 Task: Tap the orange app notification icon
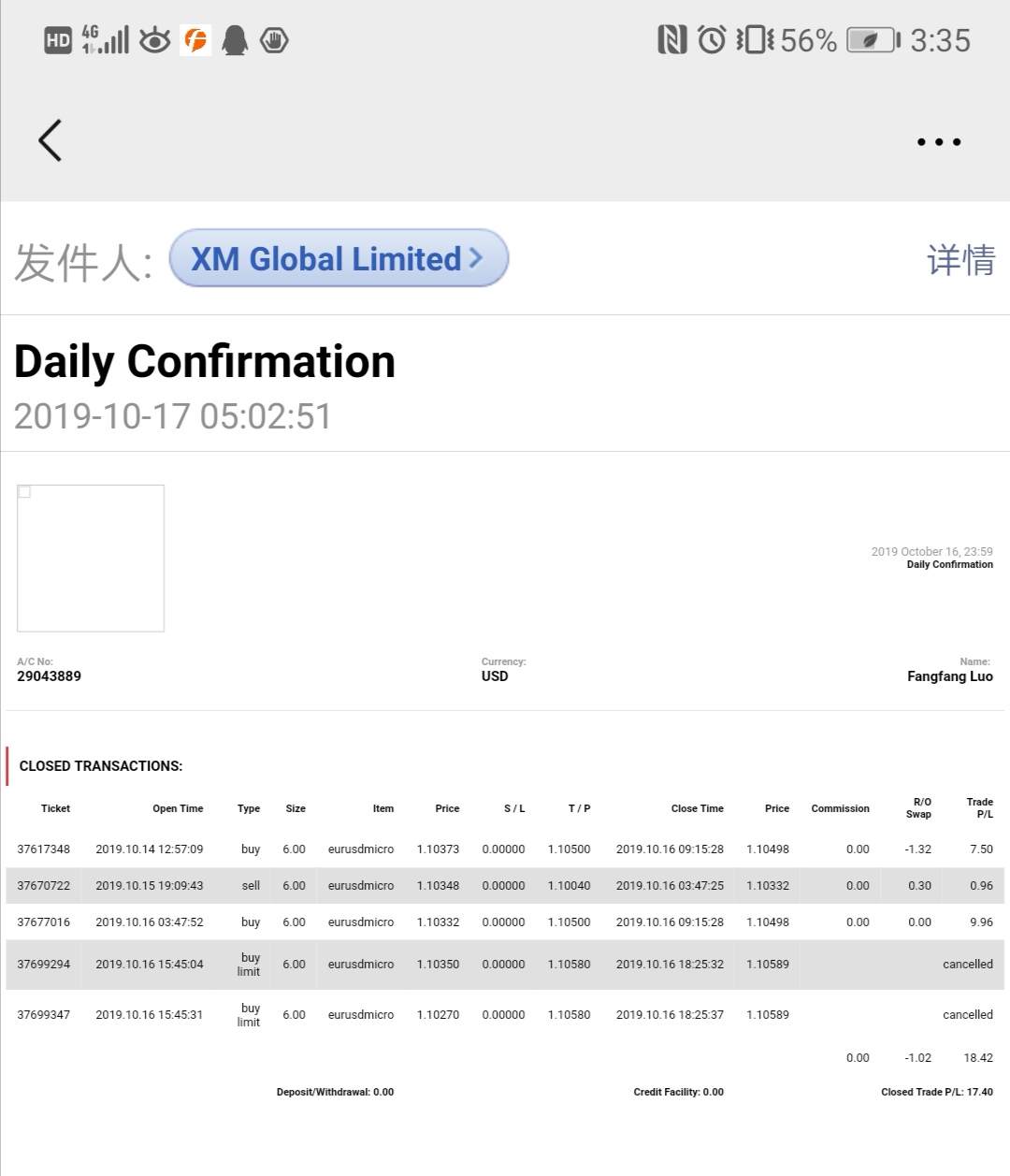pyautogui.click(x=195, y=40)
